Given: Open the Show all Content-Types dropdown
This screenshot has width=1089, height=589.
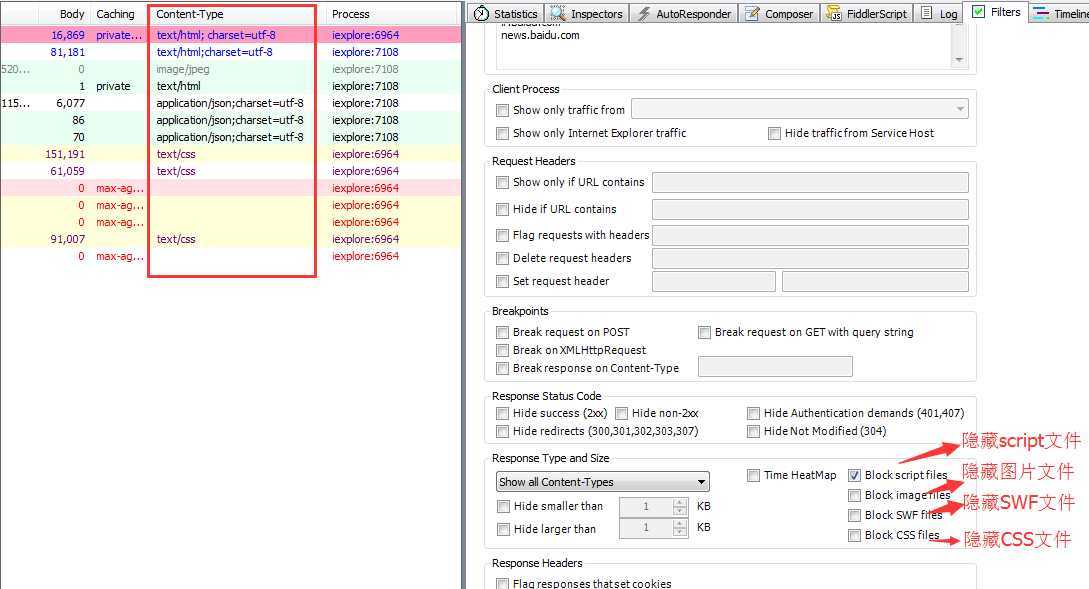Looking at the screenshot, I should pyautogui.click(x=602, y=482).
